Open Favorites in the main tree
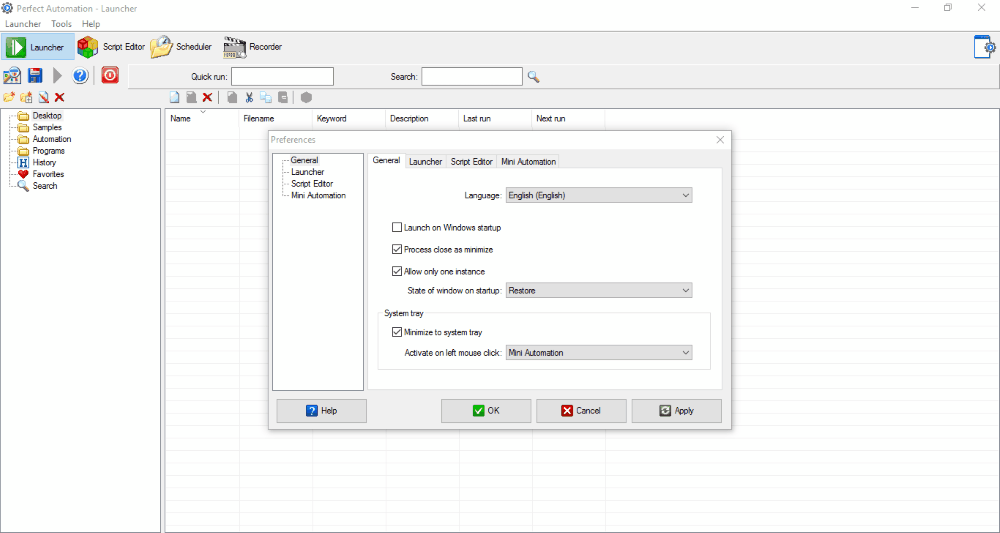The height and width of the screenshot is (533, 1000). point(48,174)
